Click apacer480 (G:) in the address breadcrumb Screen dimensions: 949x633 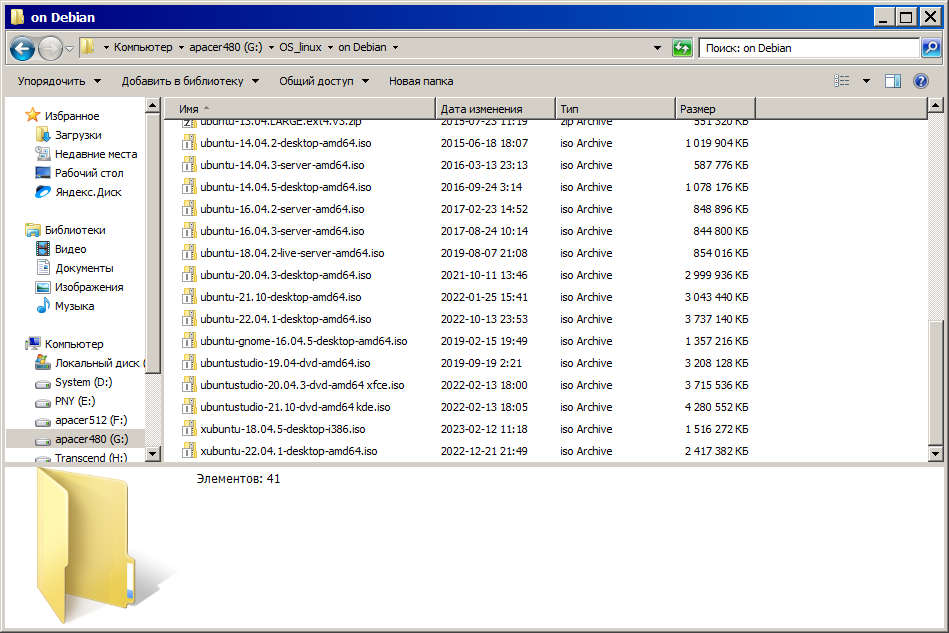tap(226, 47)
